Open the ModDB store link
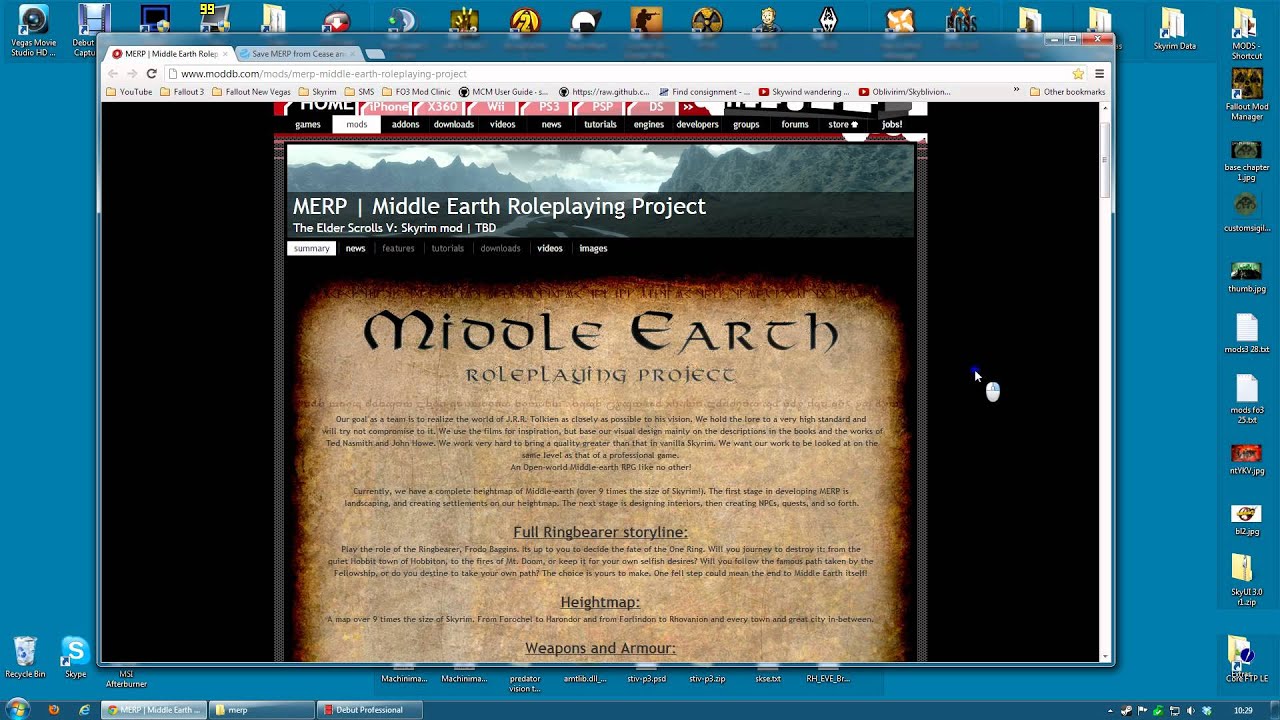This screenshot has height=720, width=1280. click(x=843, y=124)
